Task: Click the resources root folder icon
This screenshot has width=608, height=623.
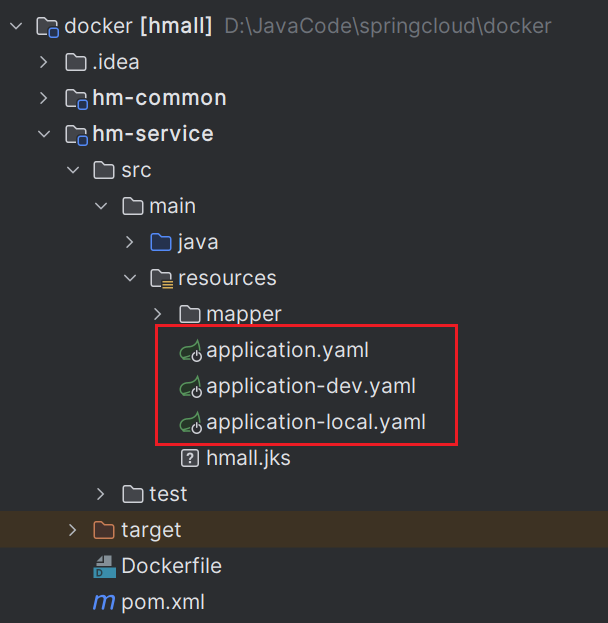Action: [x=161, y=278]
